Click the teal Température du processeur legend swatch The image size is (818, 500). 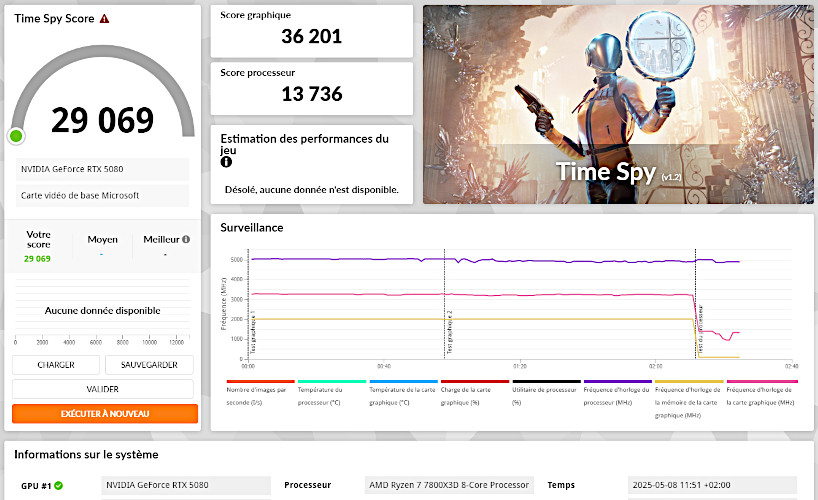(x=332, y=382)
